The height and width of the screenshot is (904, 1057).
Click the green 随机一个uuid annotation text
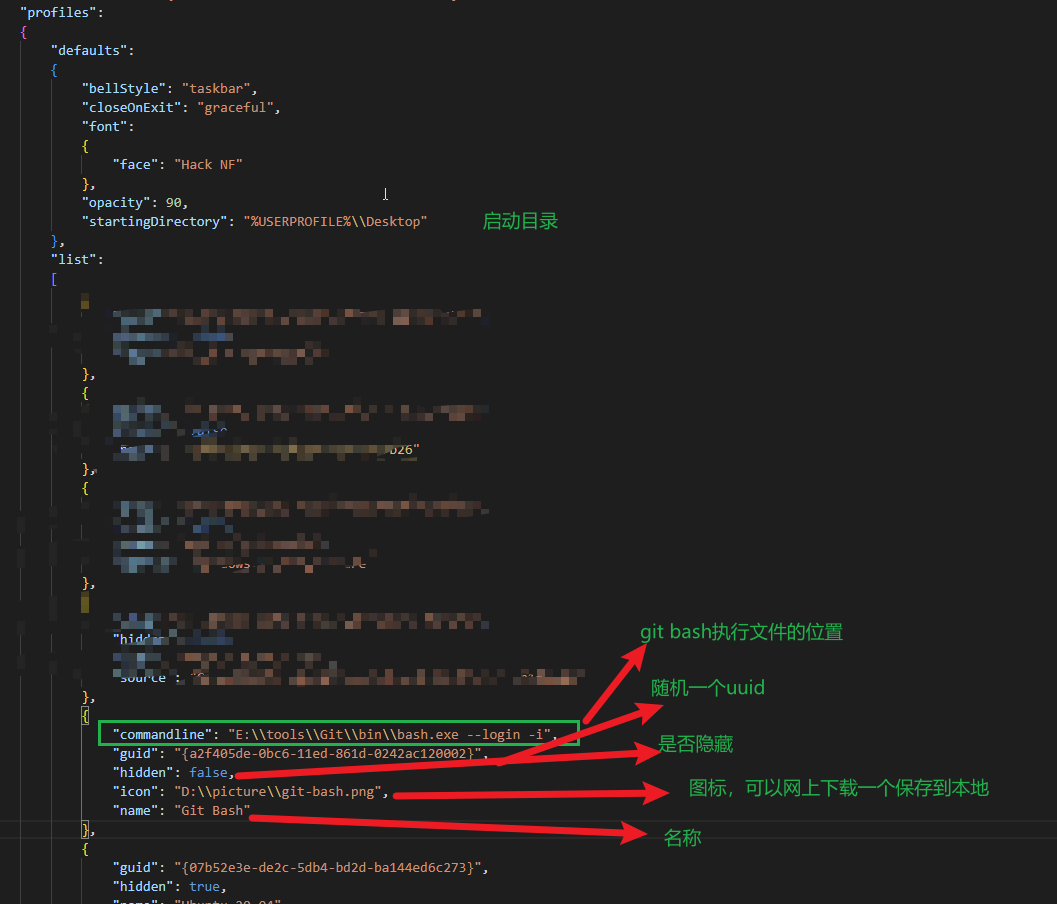tap(707, 688)
